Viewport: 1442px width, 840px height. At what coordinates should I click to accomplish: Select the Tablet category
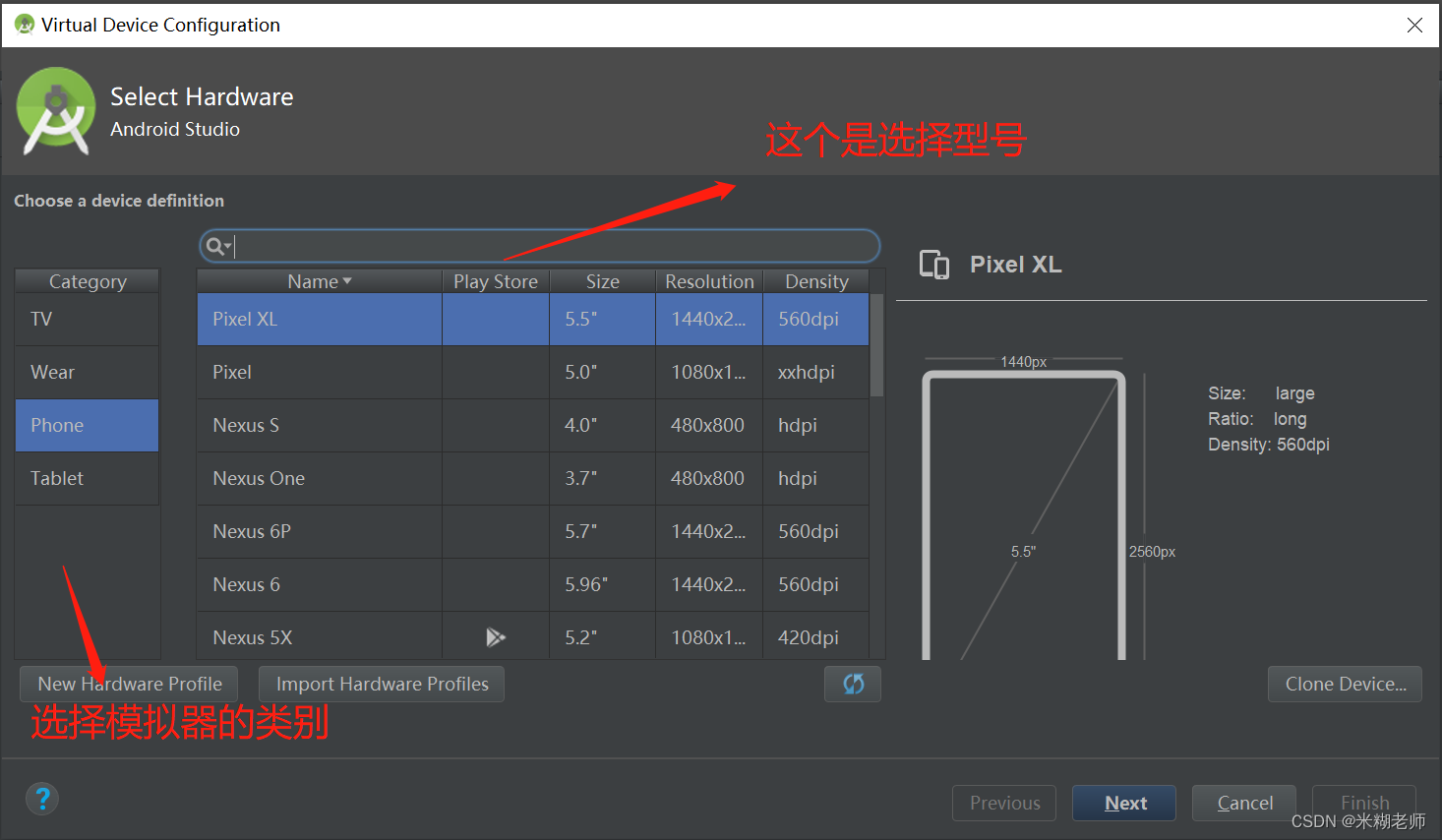coord(87,478)
